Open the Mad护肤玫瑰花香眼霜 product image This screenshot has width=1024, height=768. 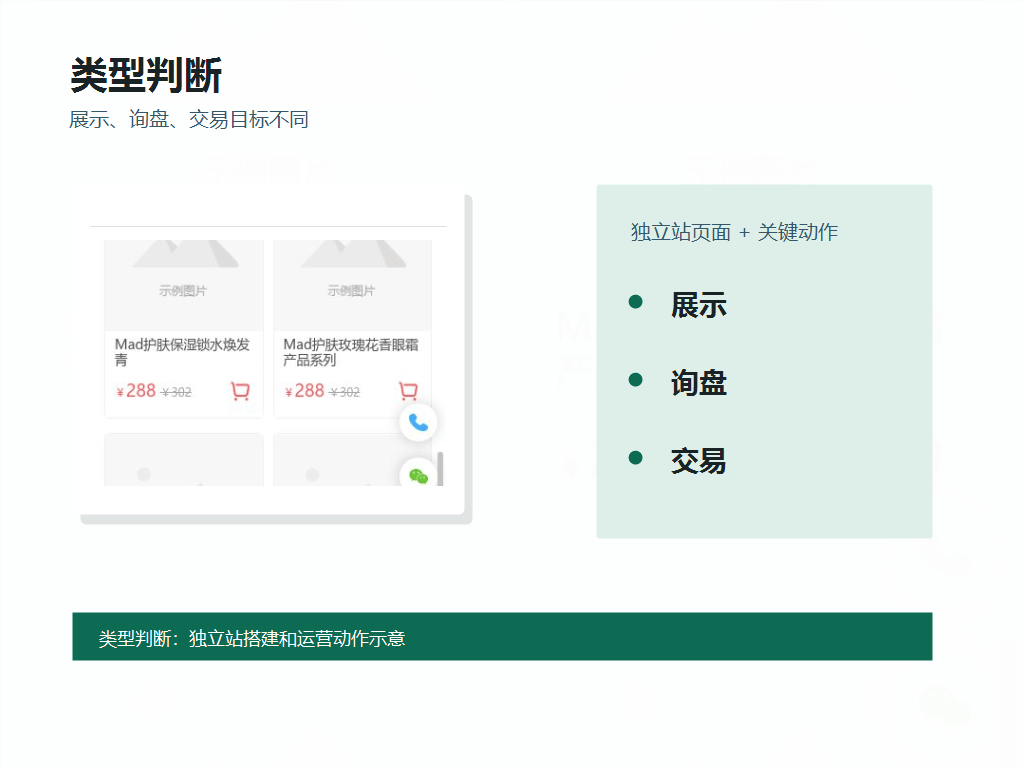coord(353,285)
